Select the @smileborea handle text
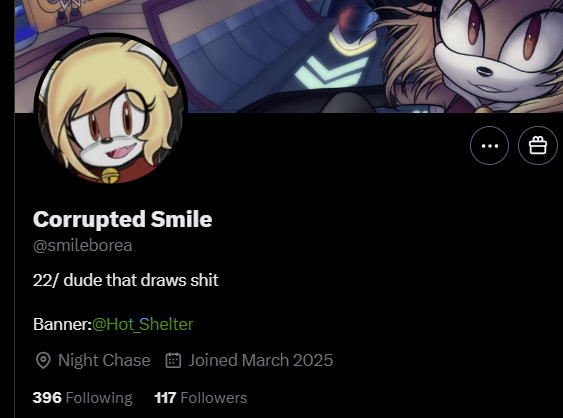This screenshot has height=418, width=563. [83, 246]
